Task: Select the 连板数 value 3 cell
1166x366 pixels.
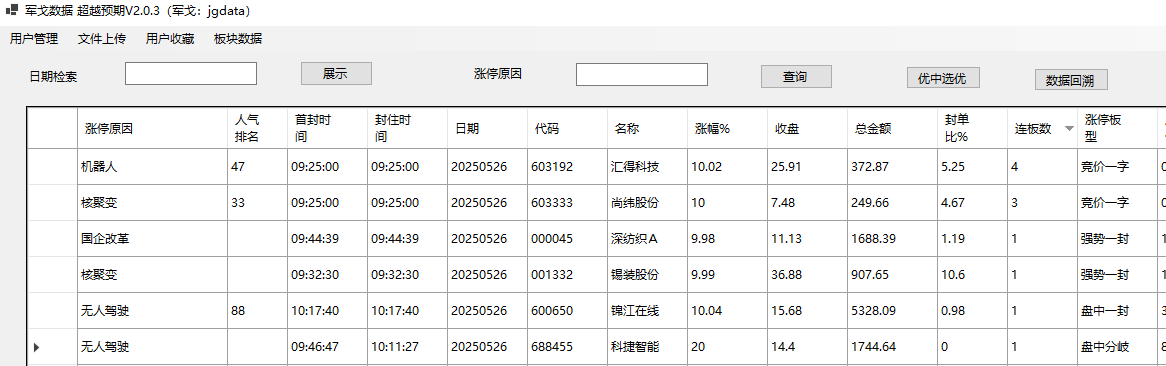Action: pos(1042,202)
